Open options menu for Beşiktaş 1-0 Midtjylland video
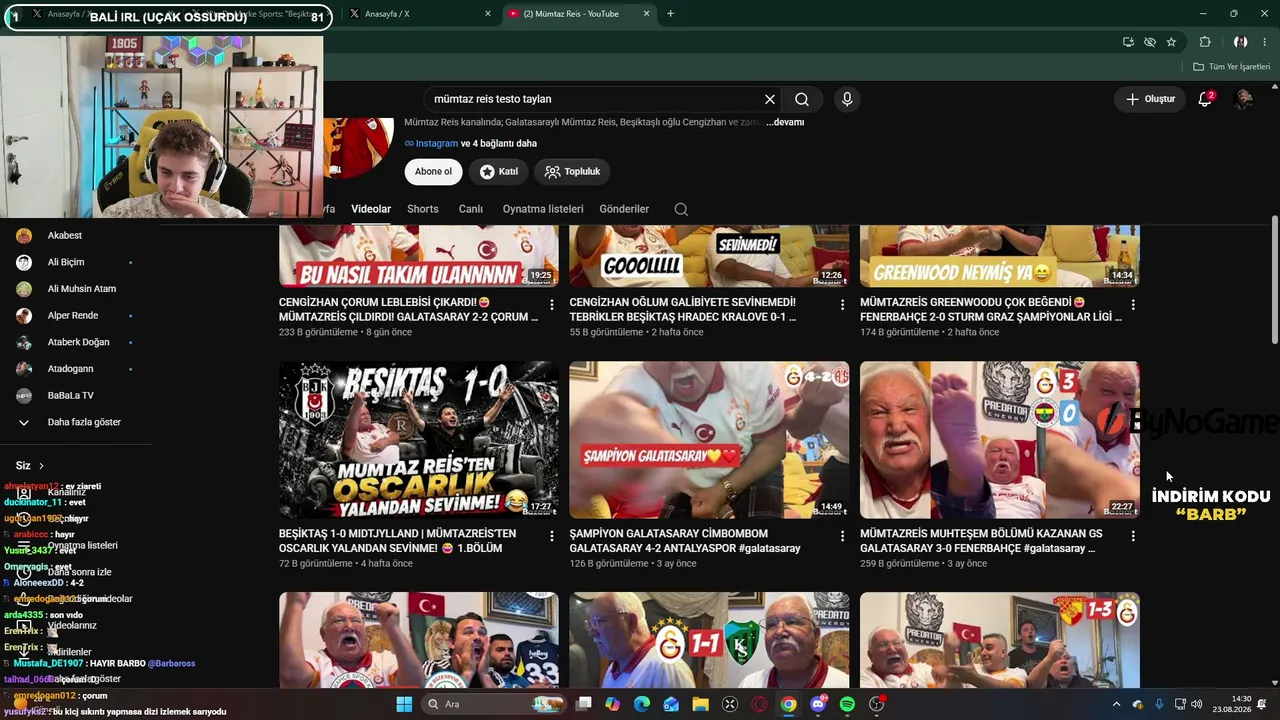The height and width of the screenshot is (720, 1280). pyautogui.click(x=551, y=536)
